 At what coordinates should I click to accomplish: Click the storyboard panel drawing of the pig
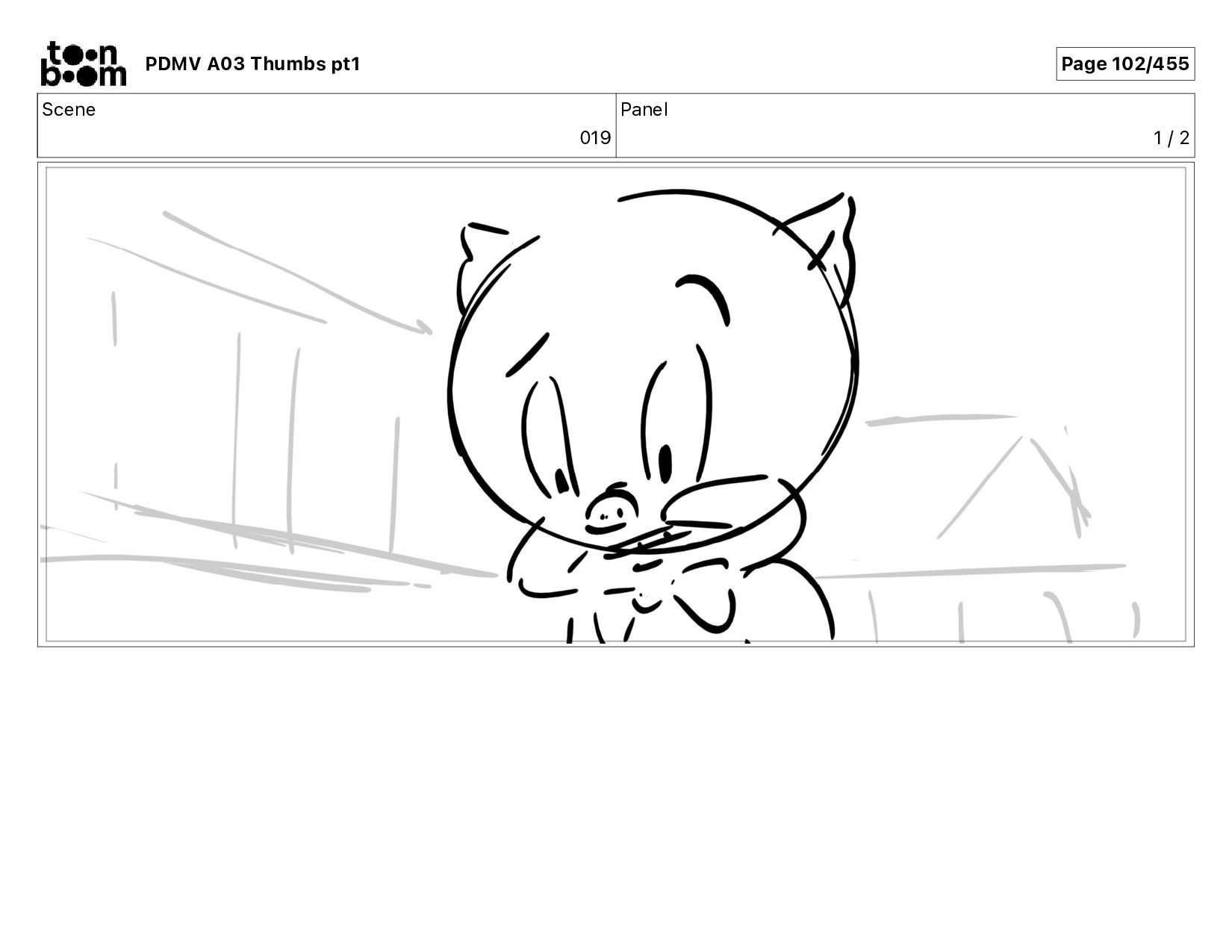click(616, 405)
